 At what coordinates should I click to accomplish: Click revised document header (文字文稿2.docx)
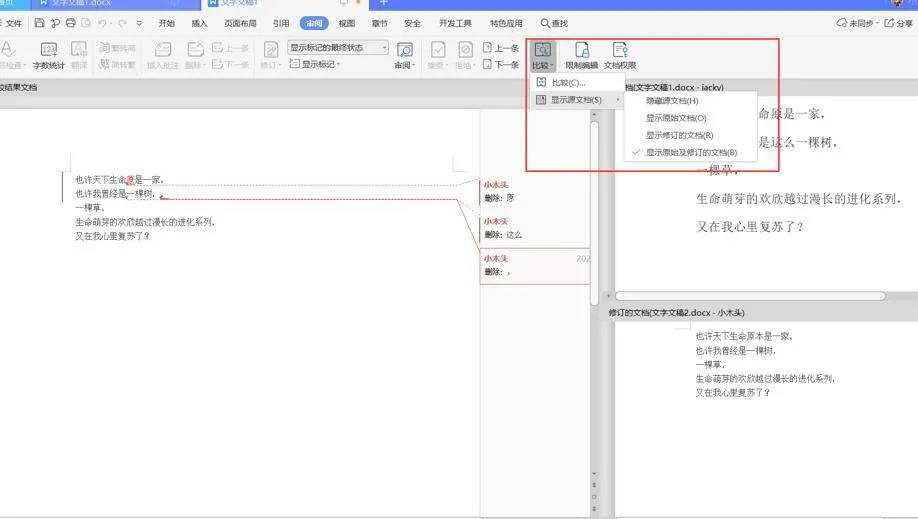pos(676,313)
